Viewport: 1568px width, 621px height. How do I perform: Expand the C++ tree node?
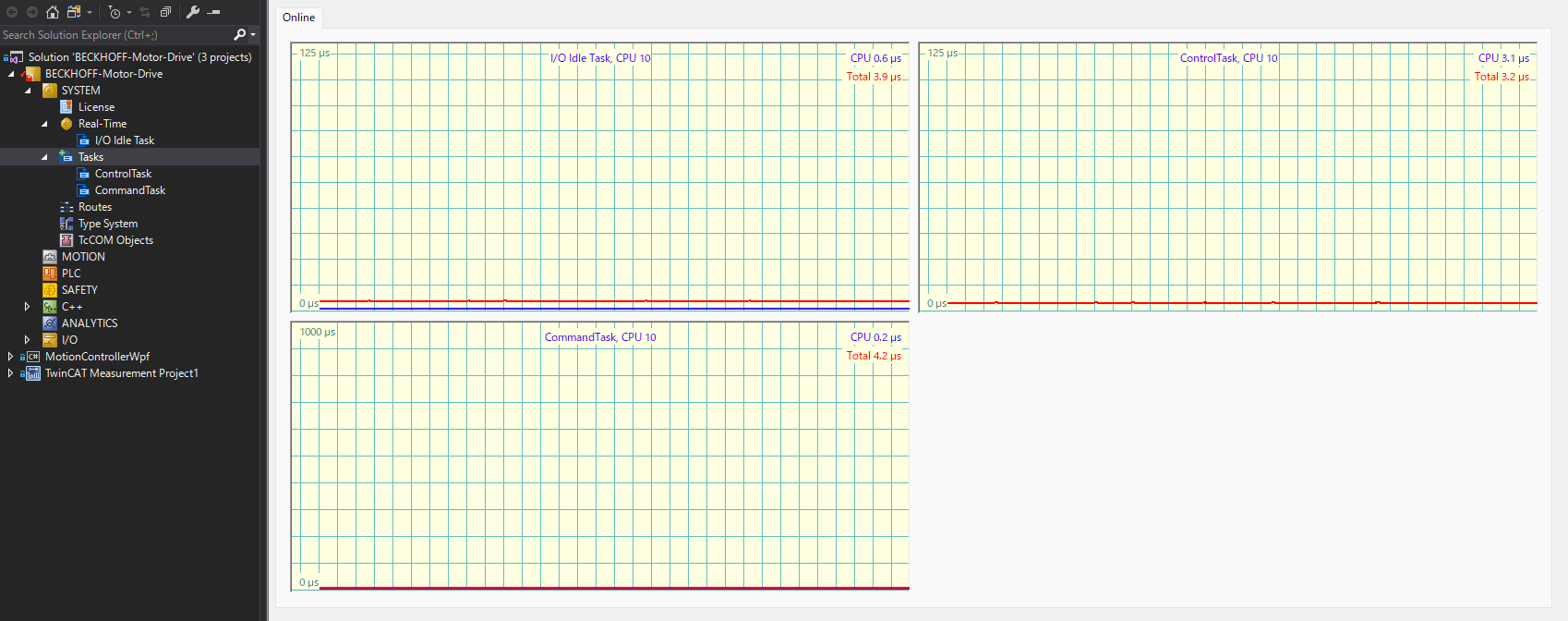(27, 307)
